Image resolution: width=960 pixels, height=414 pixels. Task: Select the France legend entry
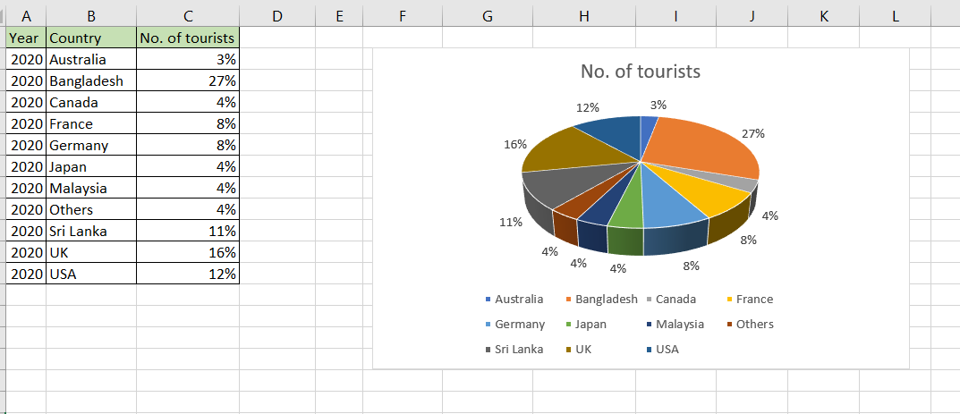[749, 299]
